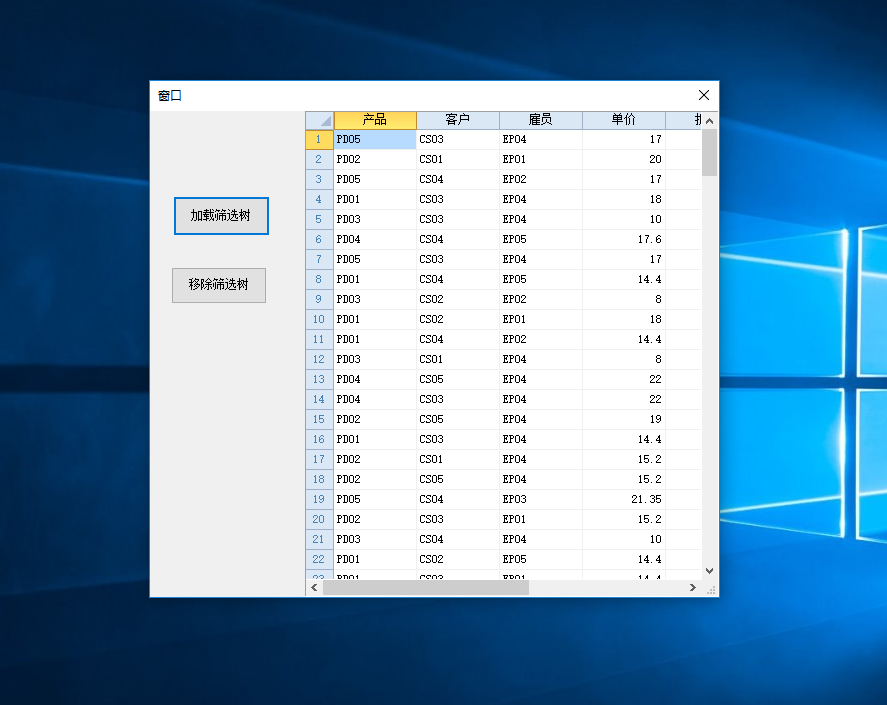Select the CS02 cell in row 9
Screen dimensions: 887x705
(x=458, y=299)
